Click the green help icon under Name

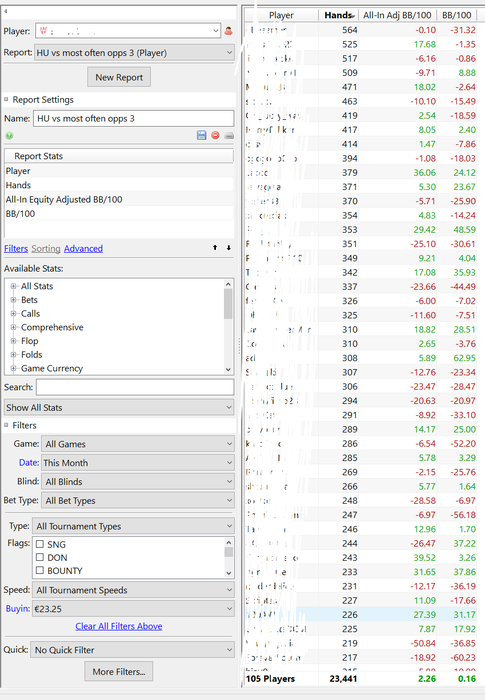(9, 136)
